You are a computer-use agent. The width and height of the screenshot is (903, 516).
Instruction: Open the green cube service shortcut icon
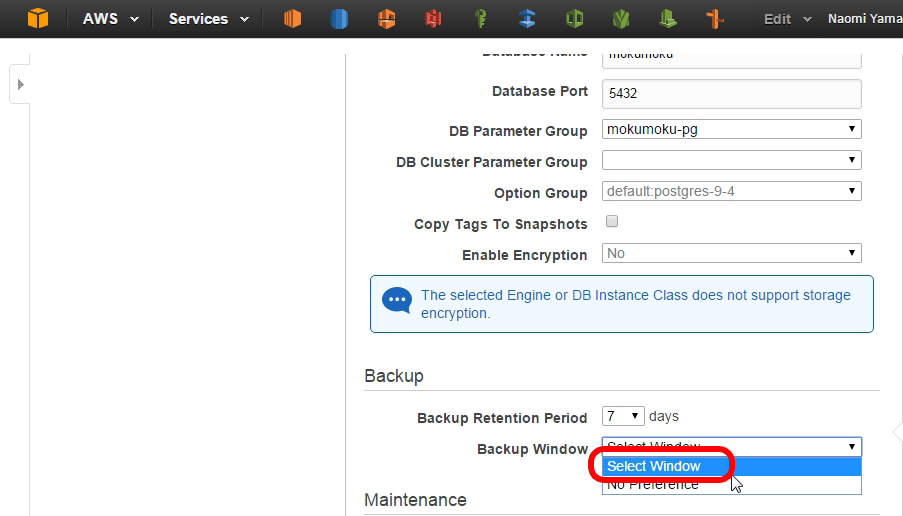coord(574,19)
